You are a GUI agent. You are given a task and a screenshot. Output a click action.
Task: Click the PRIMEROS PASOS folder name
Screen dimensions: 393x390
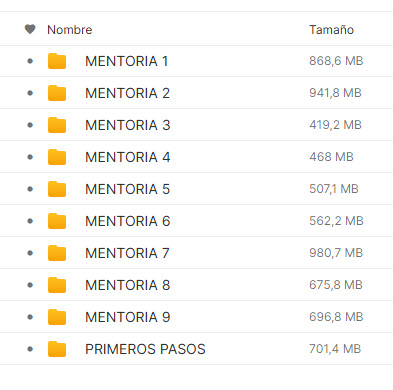(145, 349)
